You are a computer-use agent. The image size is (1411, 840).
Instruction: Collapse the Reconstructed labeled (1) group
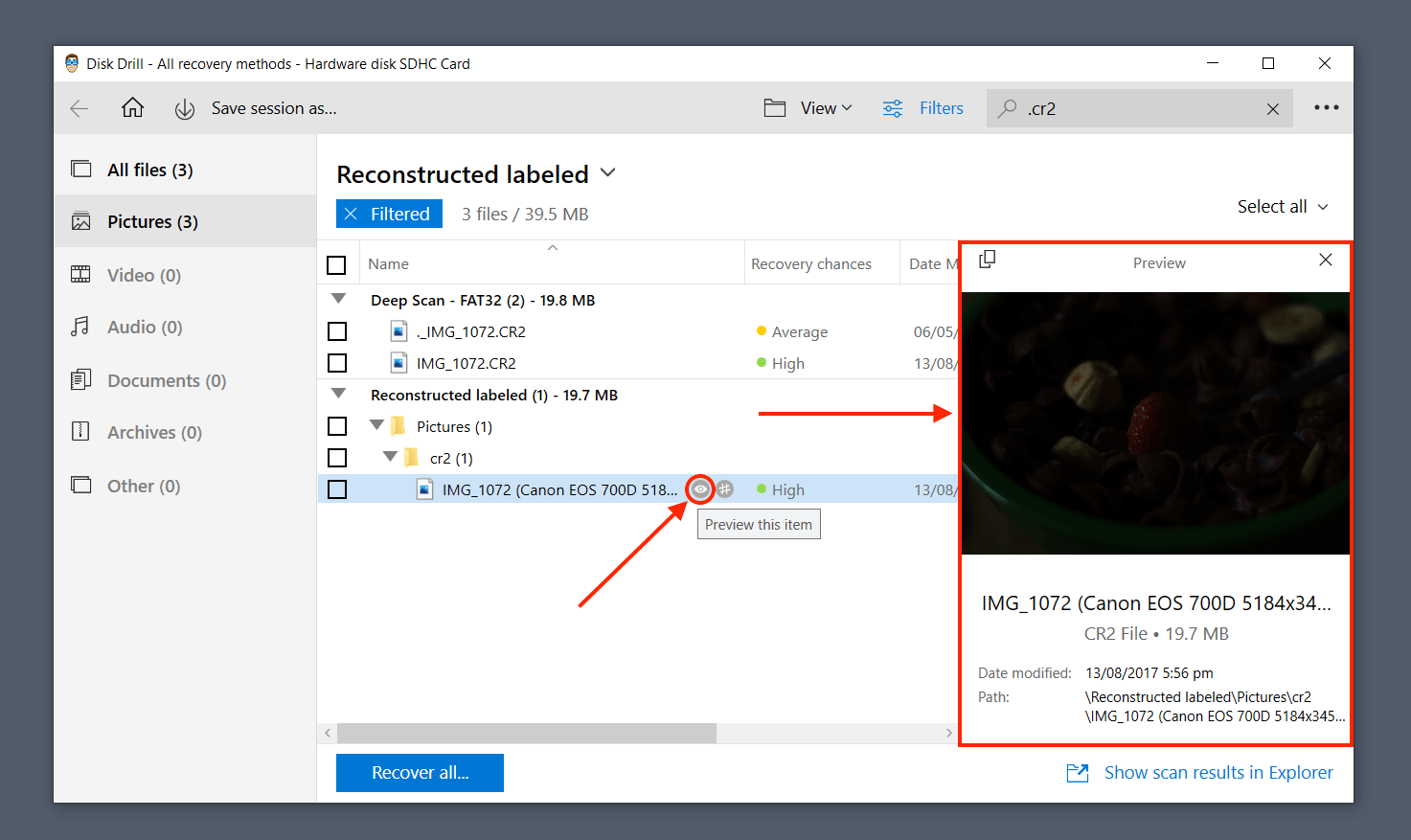pyautogui.click(x=338, y=394)
